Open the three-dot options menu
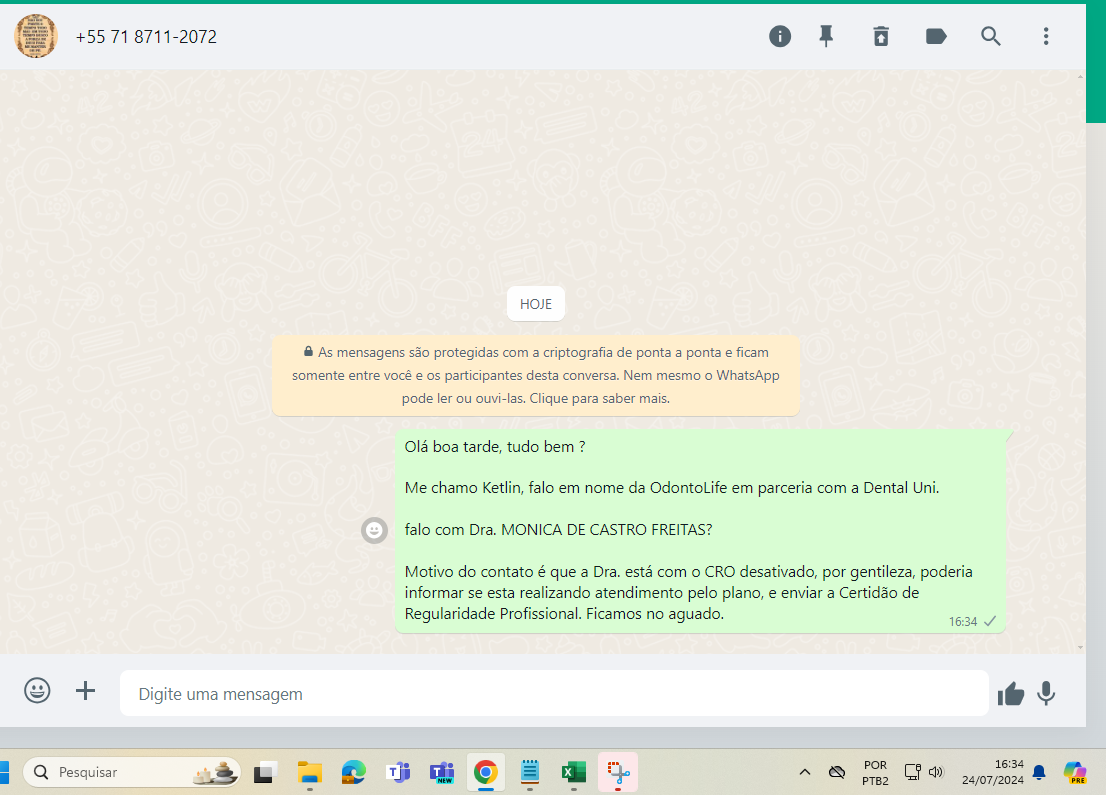Image resolution: width=1106 pixels, height=795 pixels. [1046, 36]
